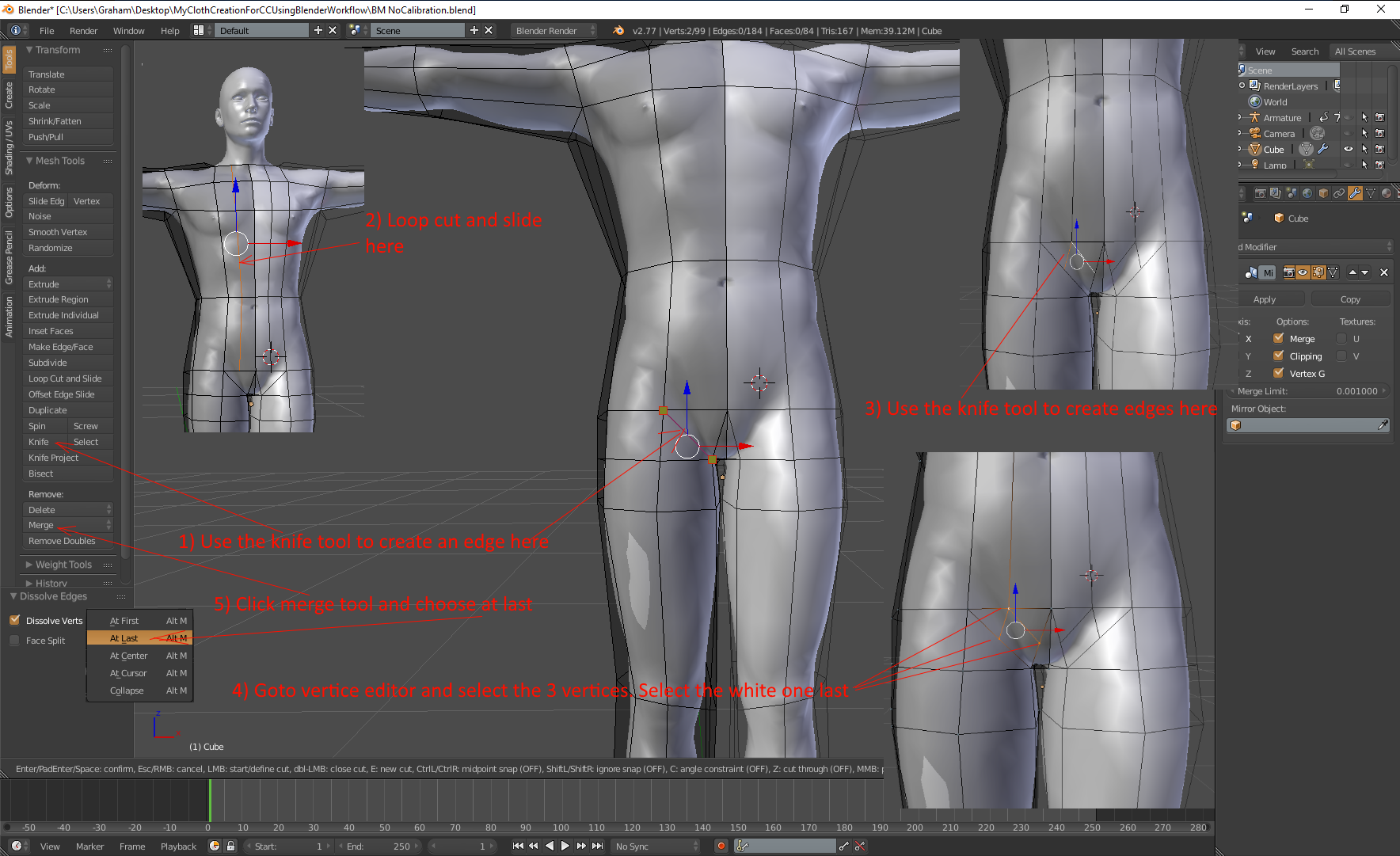Open the Constraints properties tab
The width and height of the screenshot is (1400, 856).
point(1339,193)
